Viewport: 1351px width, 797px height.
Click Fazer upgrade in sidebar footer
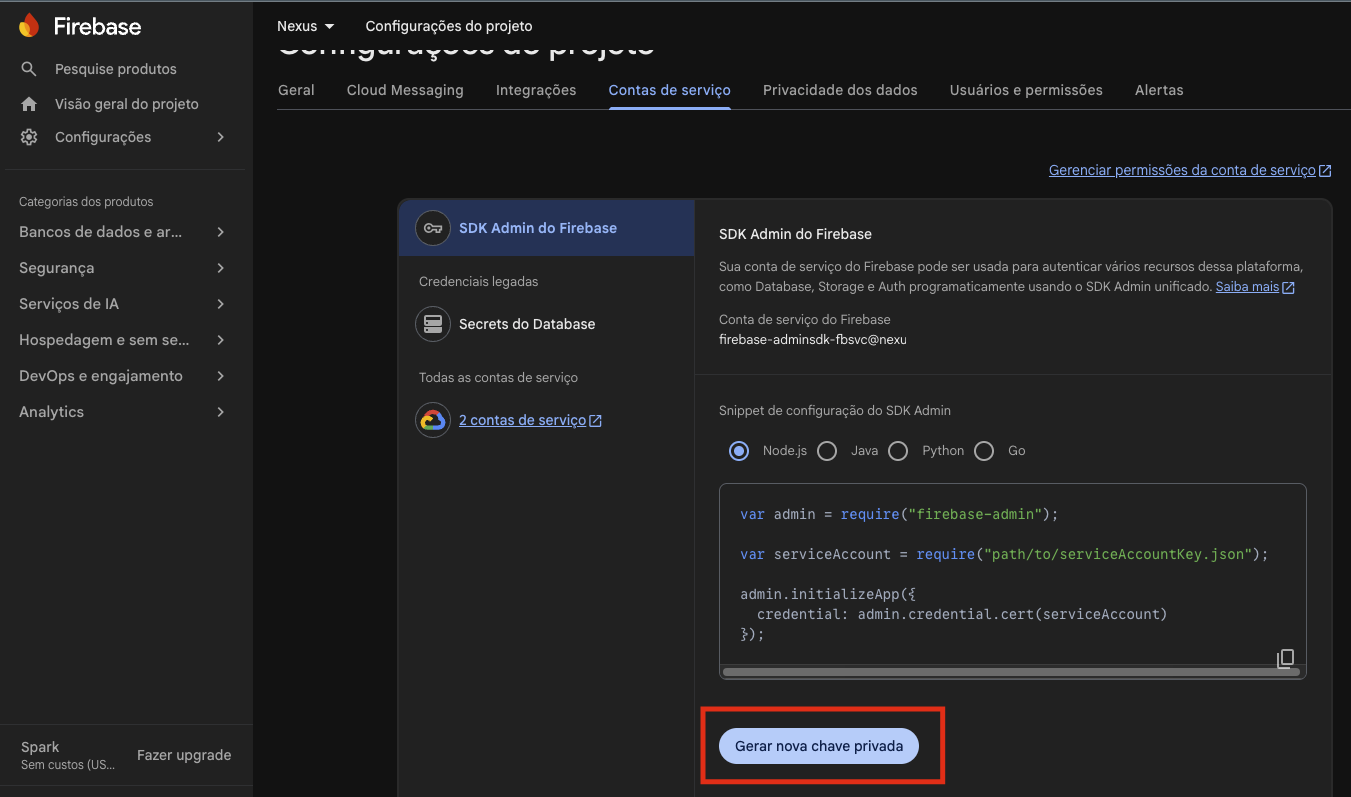184,756
